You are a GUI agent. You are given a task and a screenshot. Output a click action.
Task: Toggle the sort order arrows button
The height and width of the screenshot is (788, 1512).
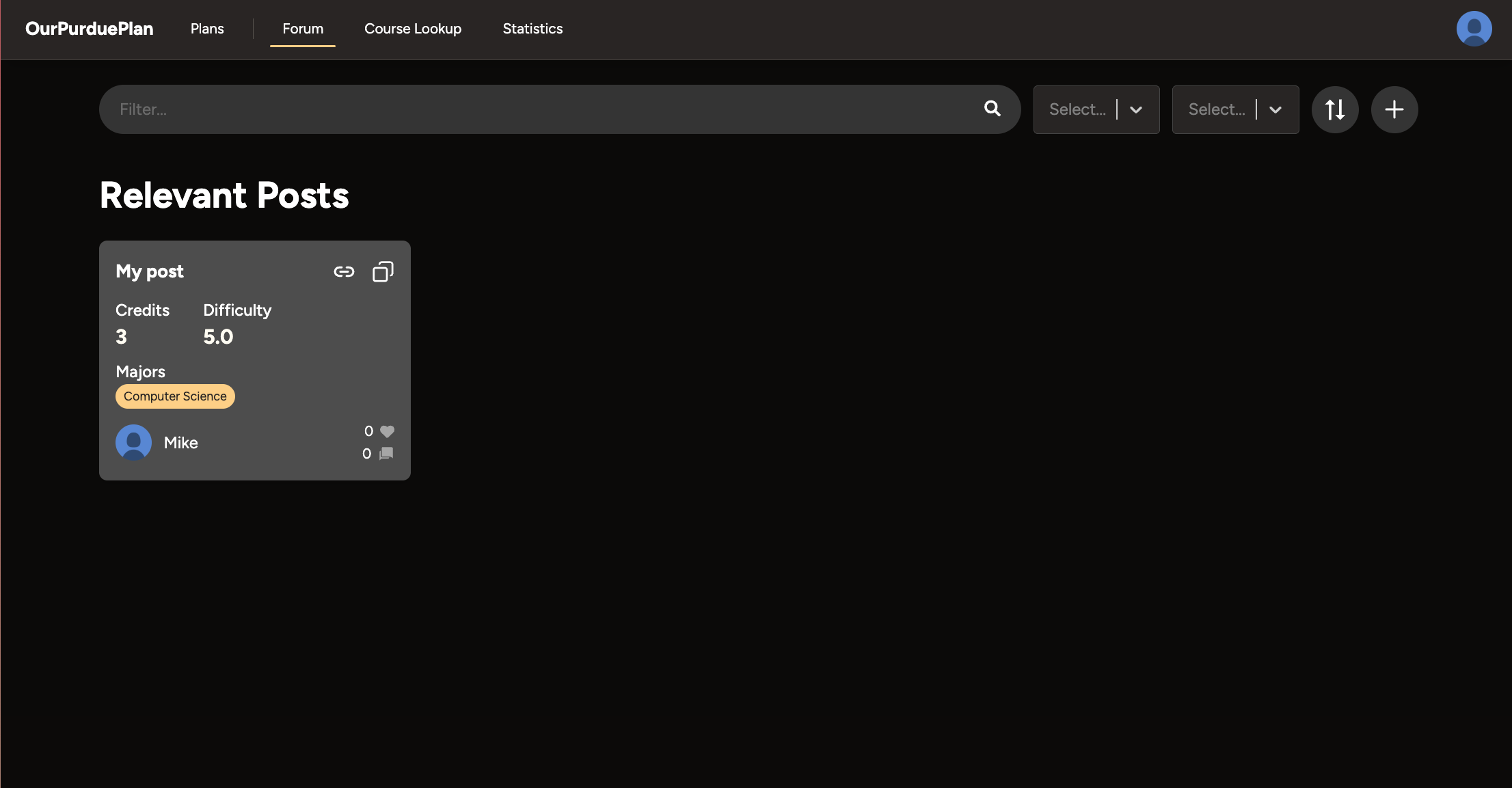point(1334,109)
